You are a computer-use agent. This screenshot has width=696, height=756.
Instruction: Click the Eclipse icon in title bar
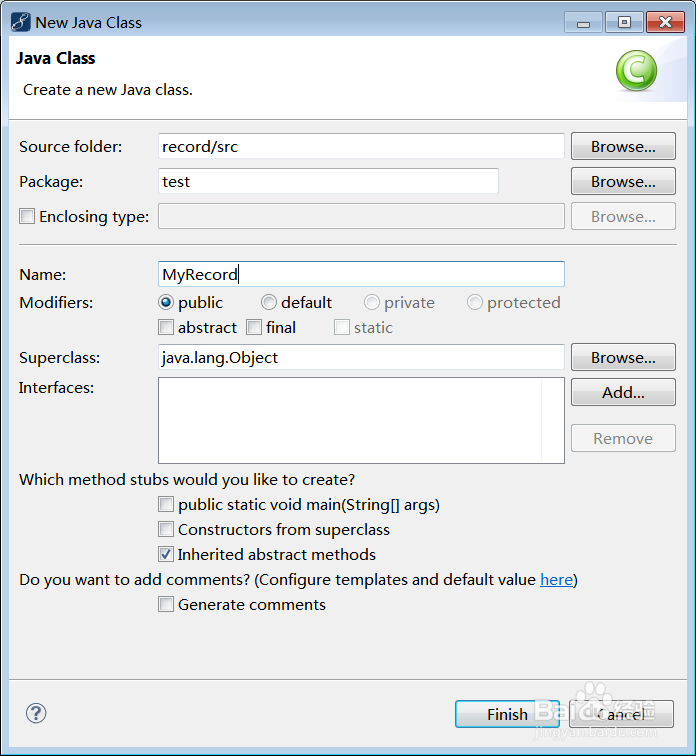(x=20, y=22)
